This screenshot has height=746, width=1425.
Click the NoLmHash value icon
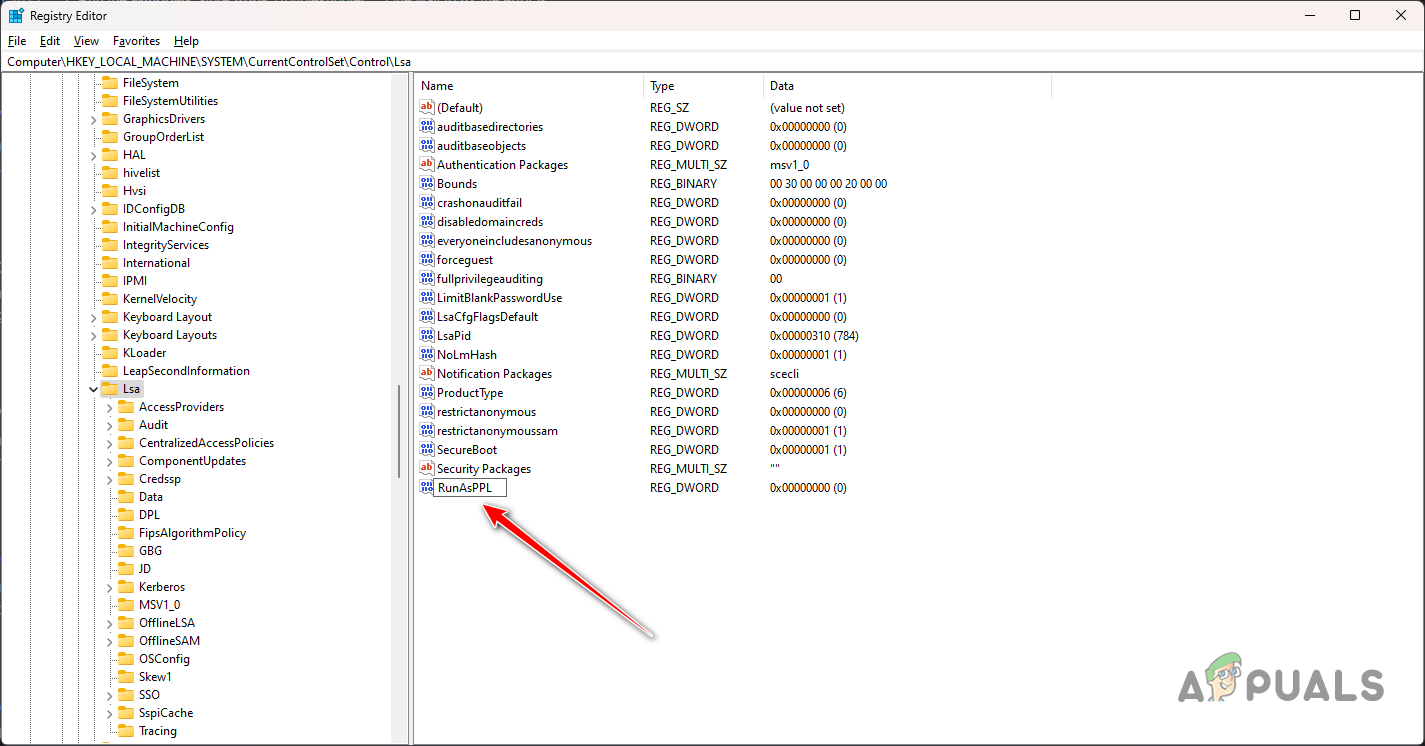[427, 355]
